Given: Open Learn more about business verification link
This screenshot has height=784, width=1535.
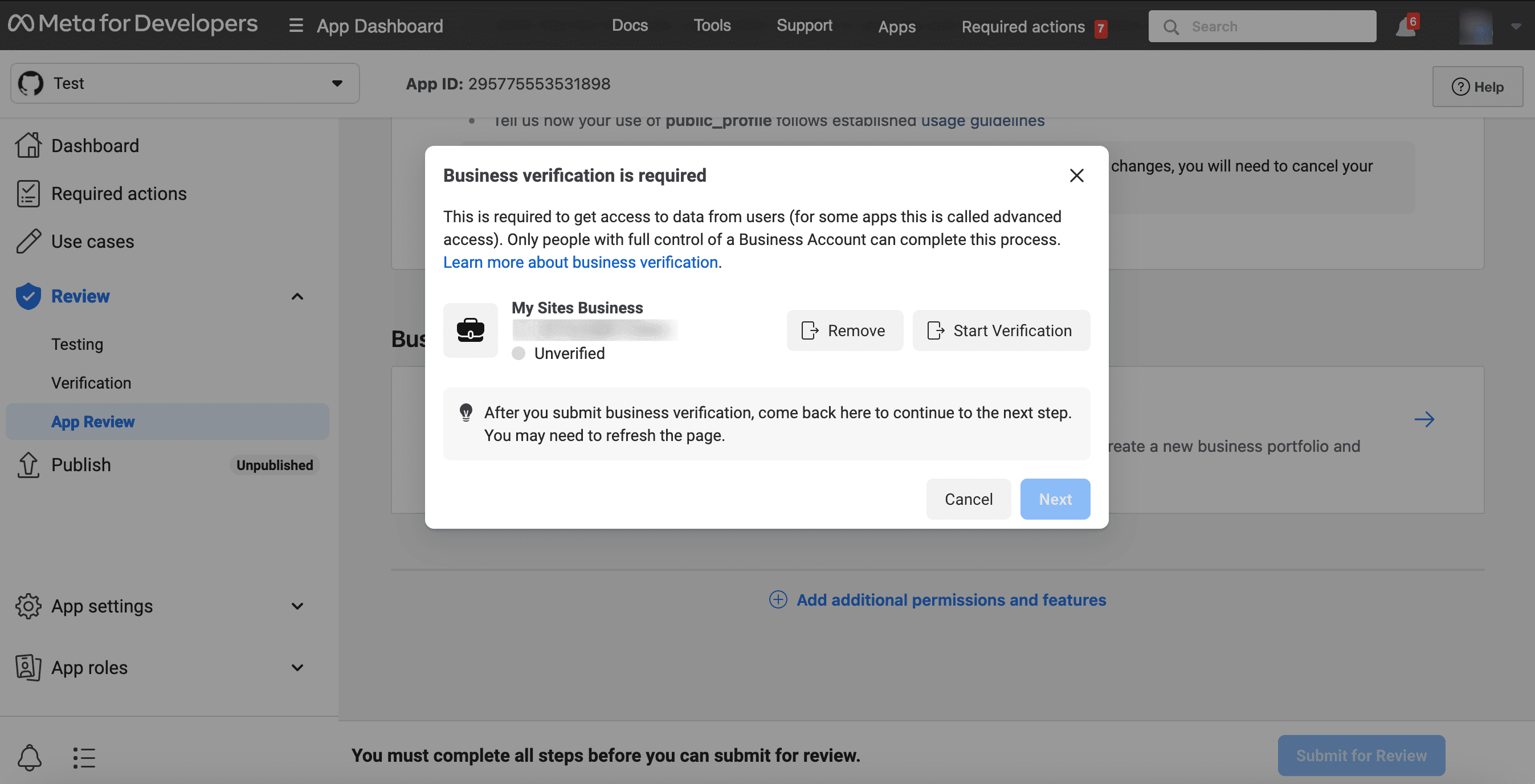Looking at the screenshot, I should (580, 262).
